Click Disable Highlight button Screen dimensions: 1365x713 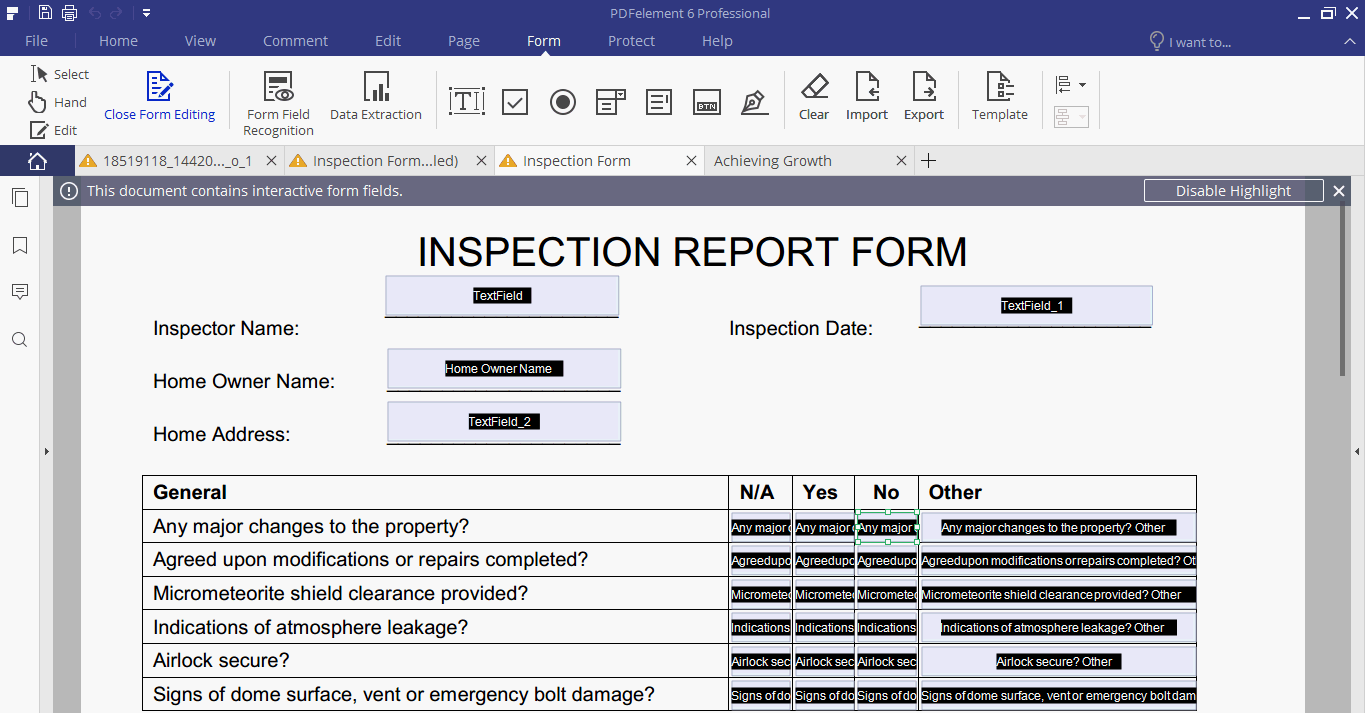coord(1233,190)
